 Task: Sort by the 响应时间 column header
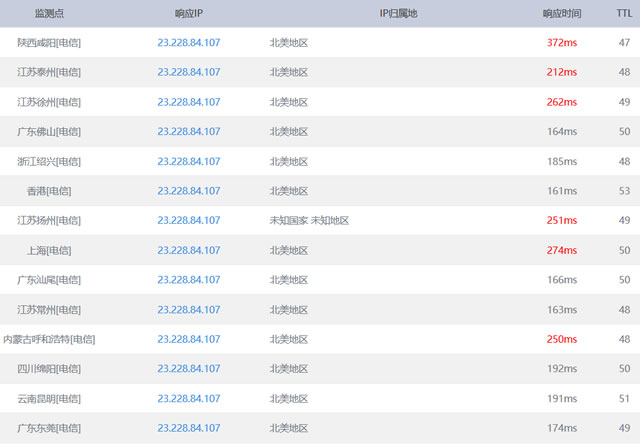[562, 14]
